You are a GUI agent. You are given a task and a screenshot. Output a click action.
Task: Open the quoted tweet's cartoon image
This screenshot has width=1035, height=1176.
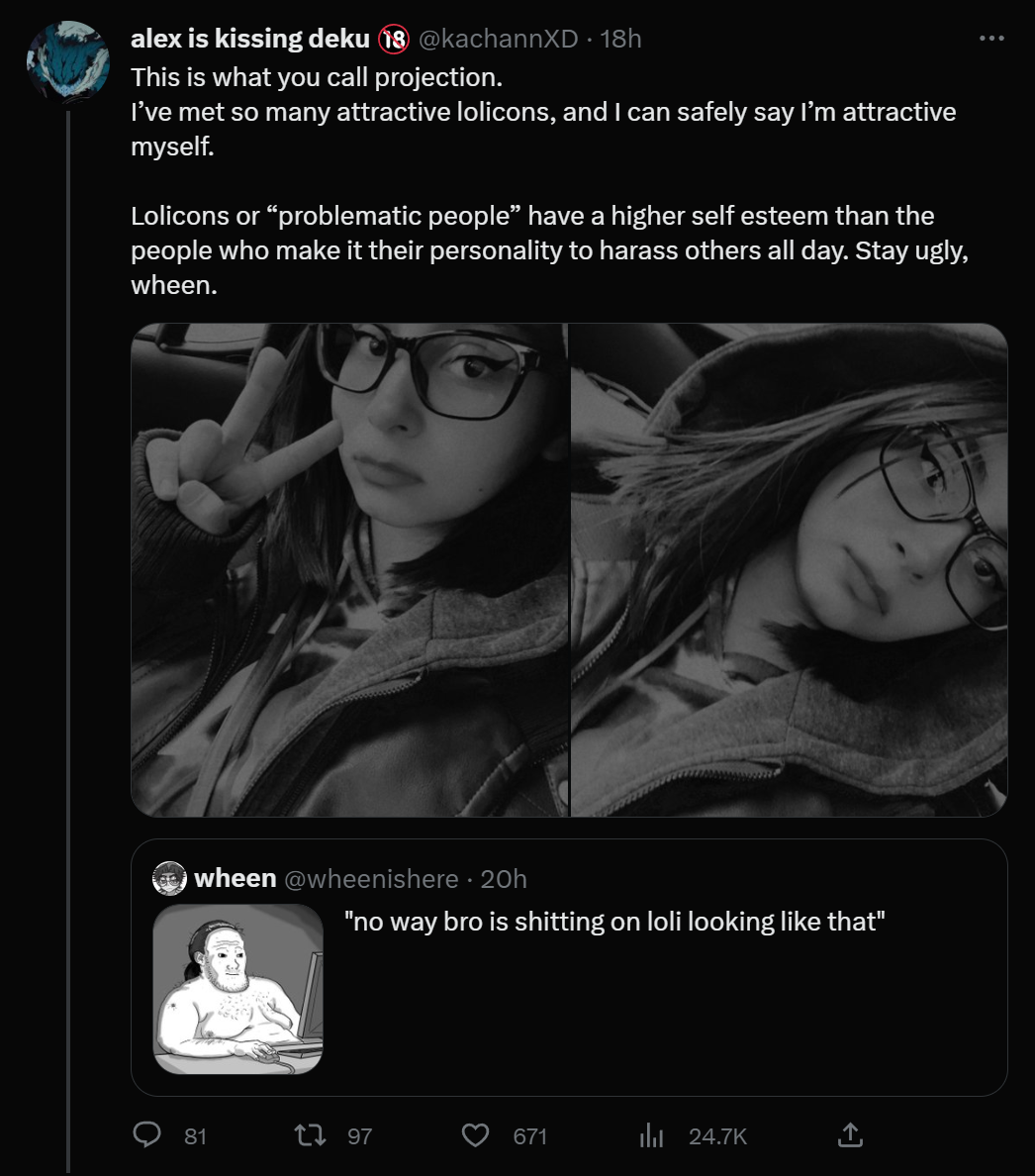click(x=238, y=989)
